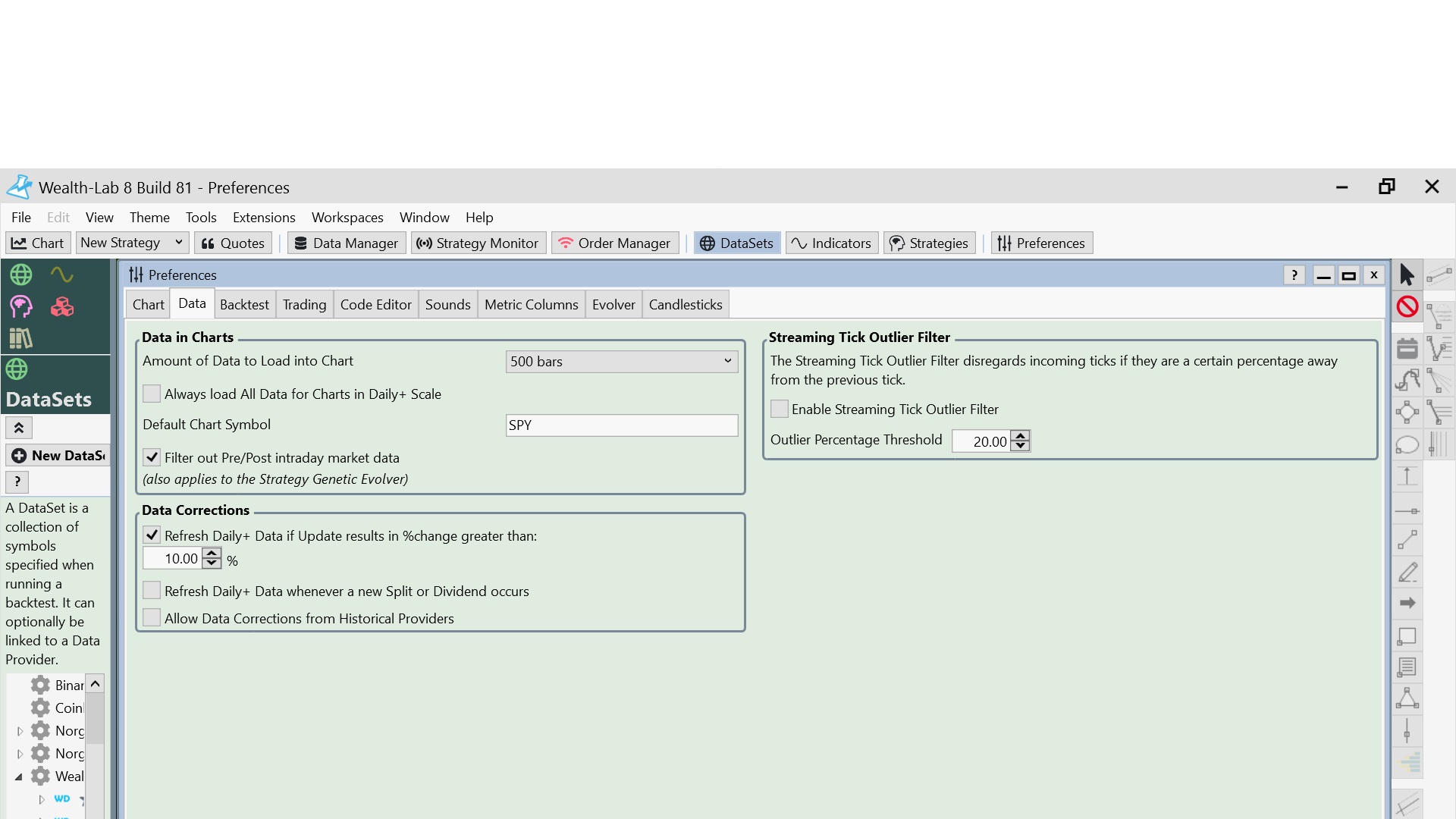Image resolution: width=1456 pixels, height=819 pixels.
Task: Select the vertical line drawing tool
Action: click(1407, 731)
